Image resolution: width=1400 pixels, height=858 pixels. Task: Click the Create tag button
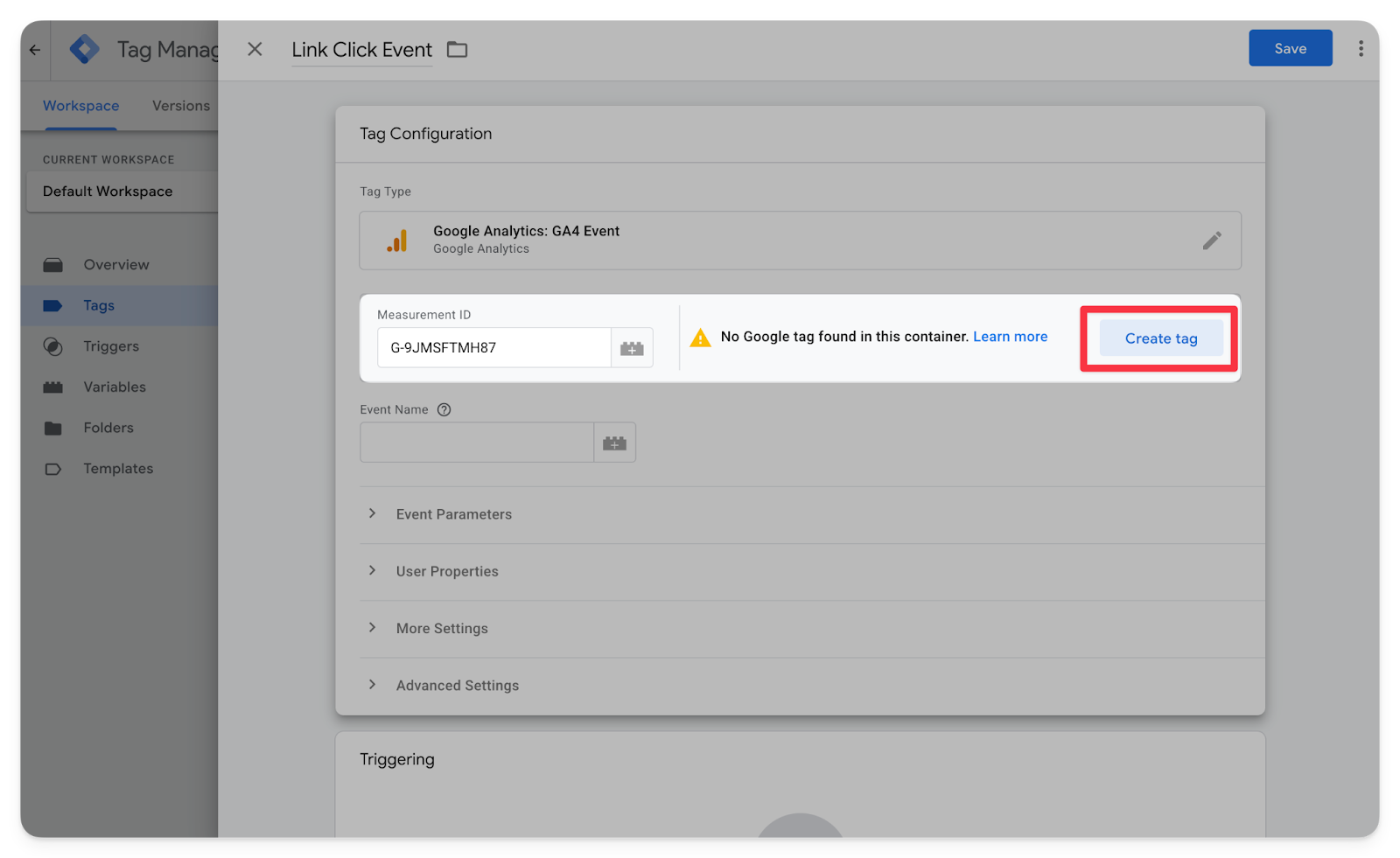click(x=1160, y=338)
